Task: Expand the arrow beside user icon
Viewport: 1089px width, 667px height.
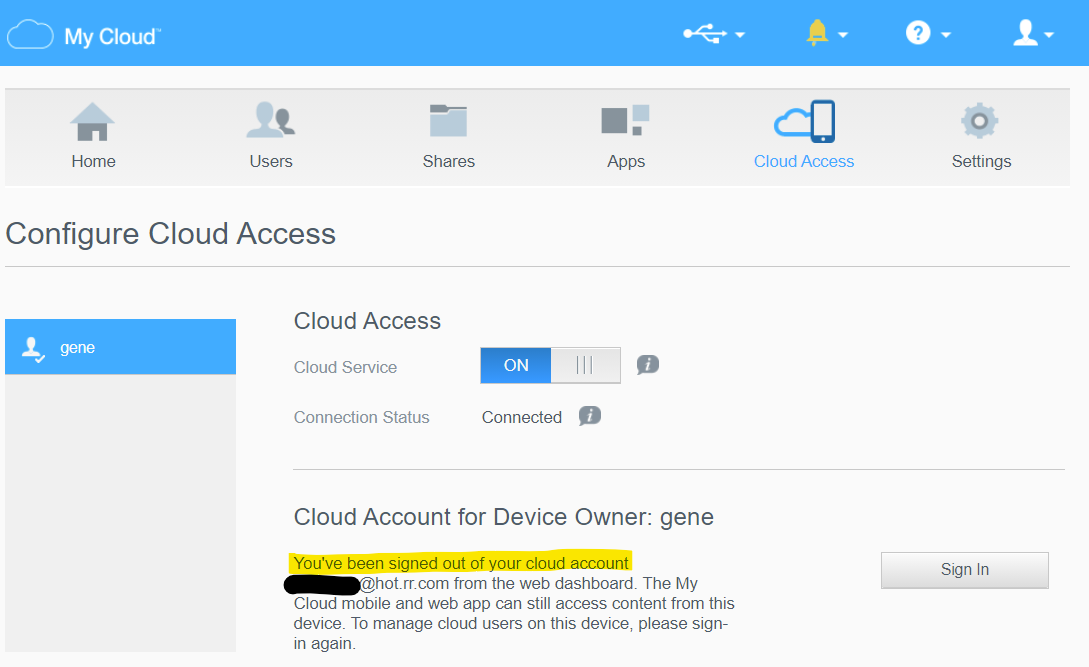Action: click(1049, 35)
